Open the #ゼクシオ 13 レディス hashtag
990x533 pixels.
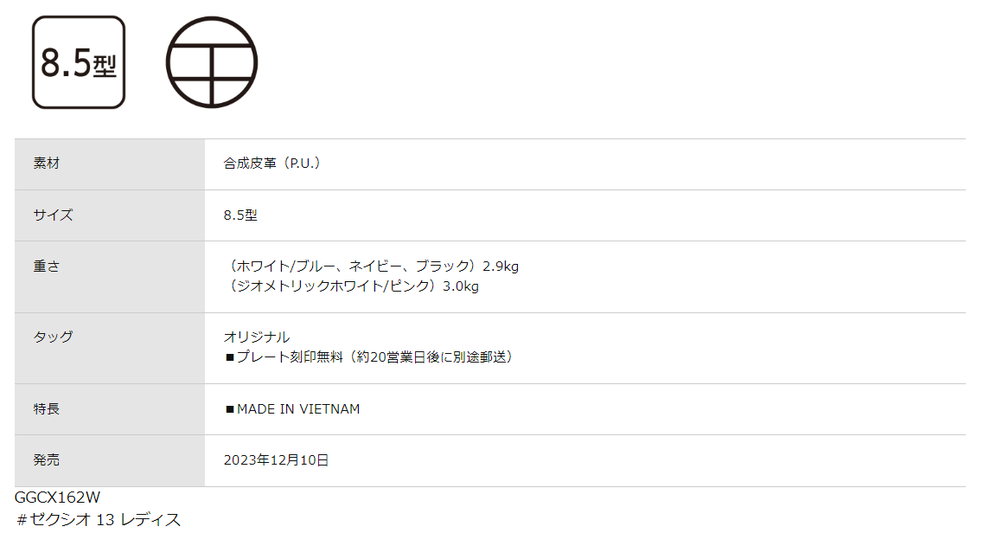click(x=98, y=520)
